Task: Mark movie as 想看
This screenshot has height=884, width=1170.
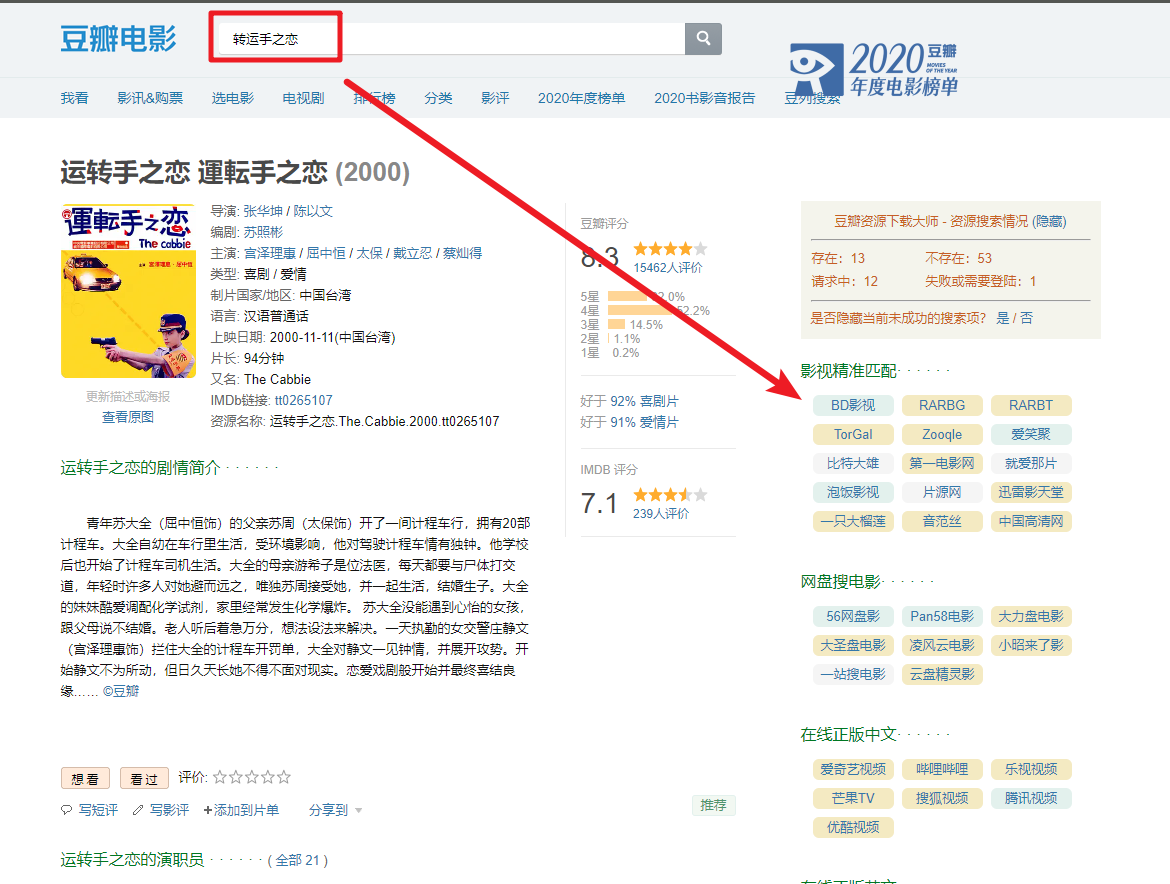Action: point(85,778)
